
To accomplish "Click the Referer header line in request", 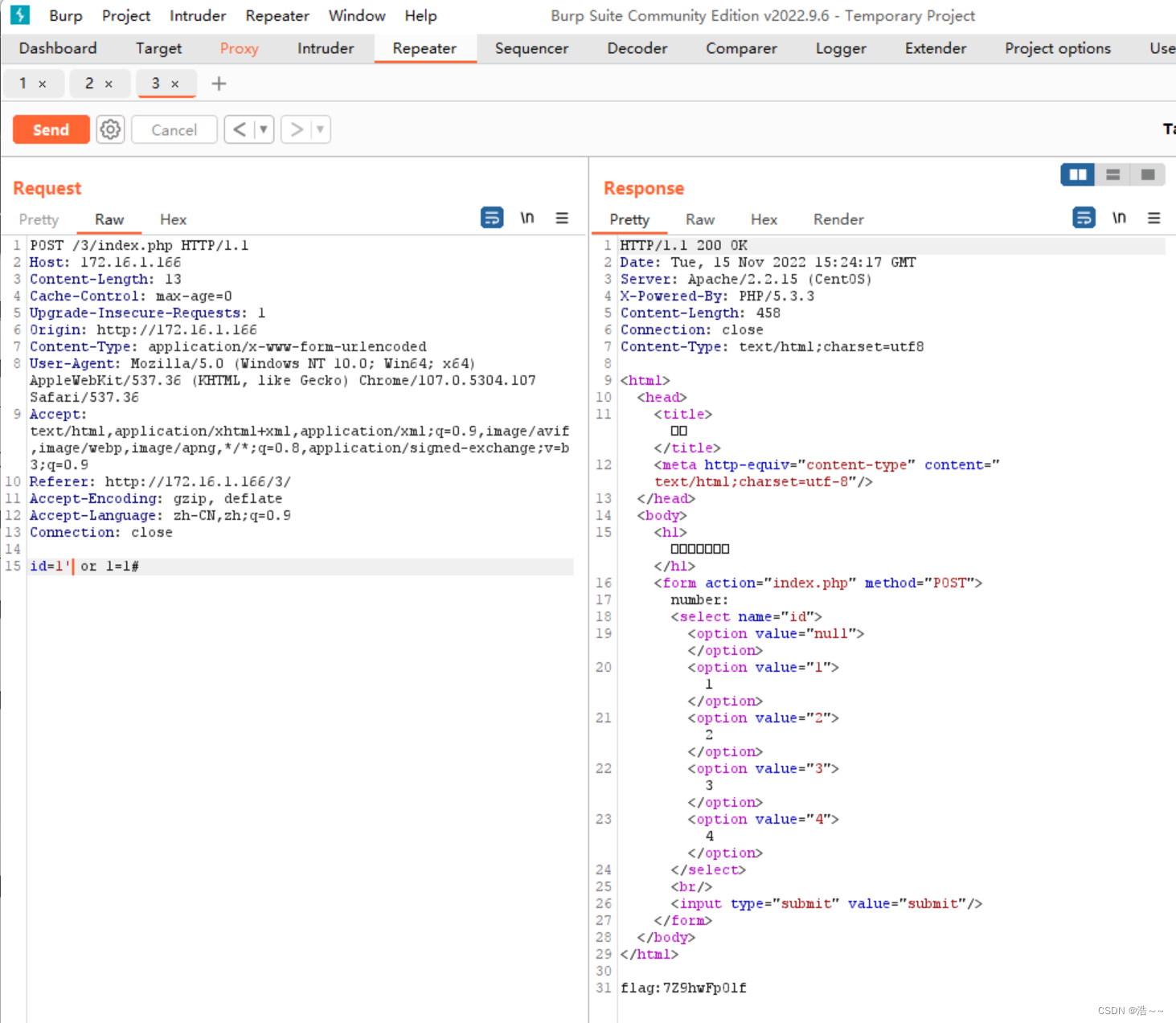I will coord(160,482).
